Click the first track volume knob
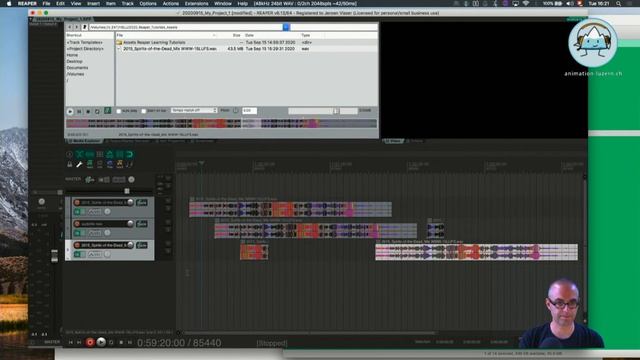The image size is (640, 360). pyautogui.click(x=131, y=202)
